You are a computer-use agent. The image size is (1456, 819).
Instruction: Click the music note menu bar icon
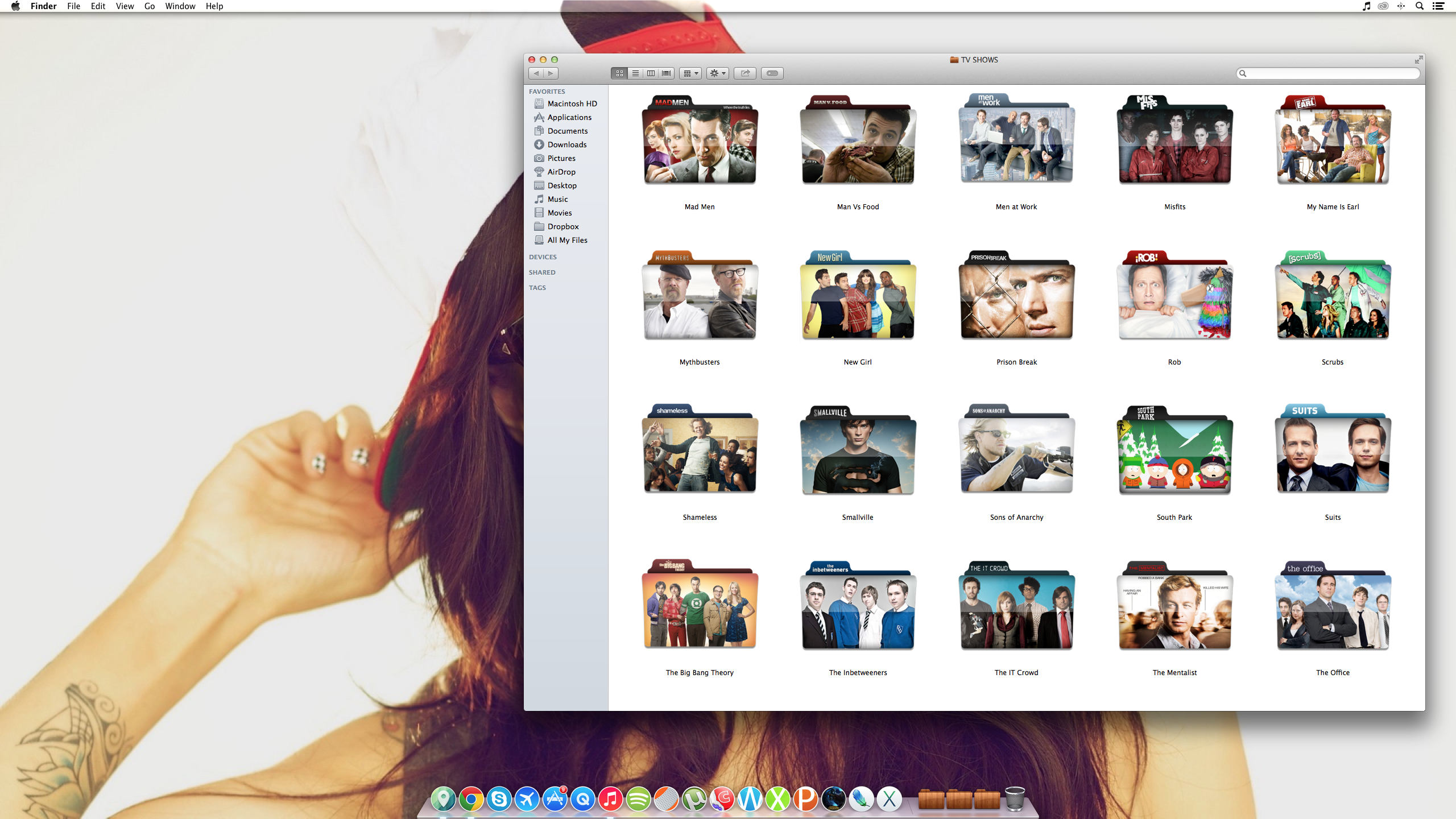click(x=1366, y=6)
